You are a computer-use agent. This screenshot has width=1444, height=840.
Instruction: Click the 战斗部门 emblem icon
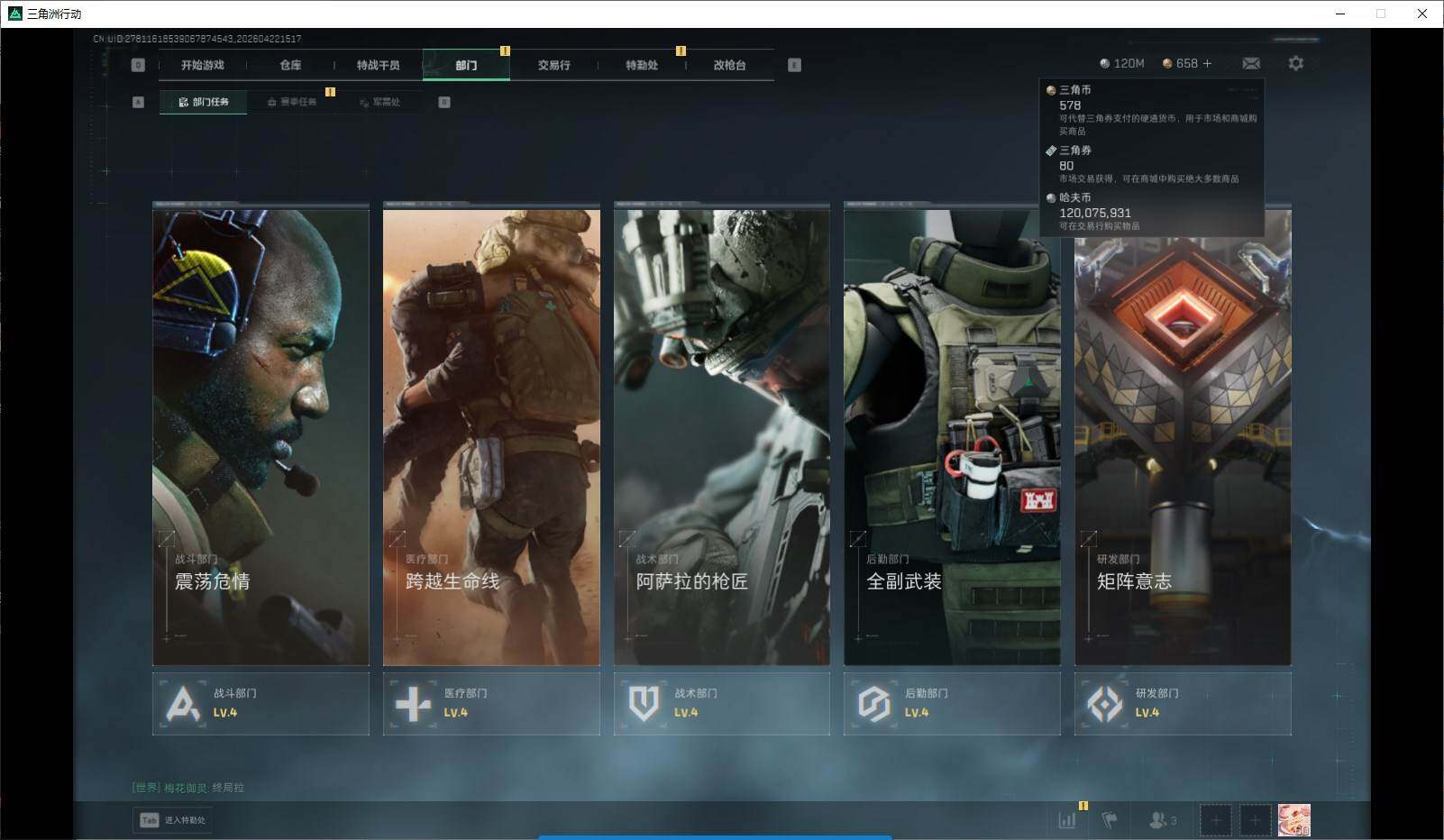pos(183,703)
